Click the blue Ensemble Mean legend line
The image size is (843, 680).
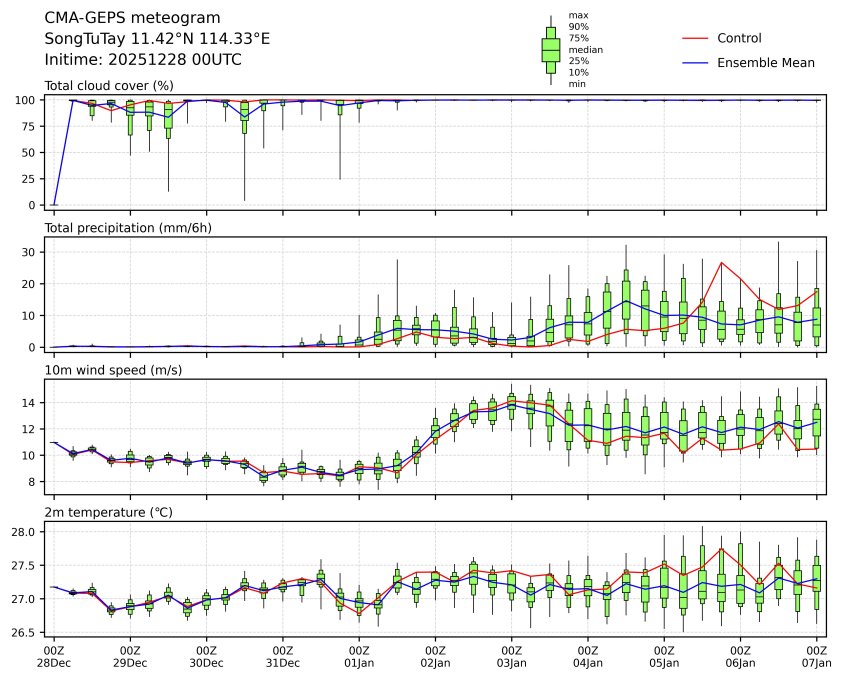click(x=695, y=63)
